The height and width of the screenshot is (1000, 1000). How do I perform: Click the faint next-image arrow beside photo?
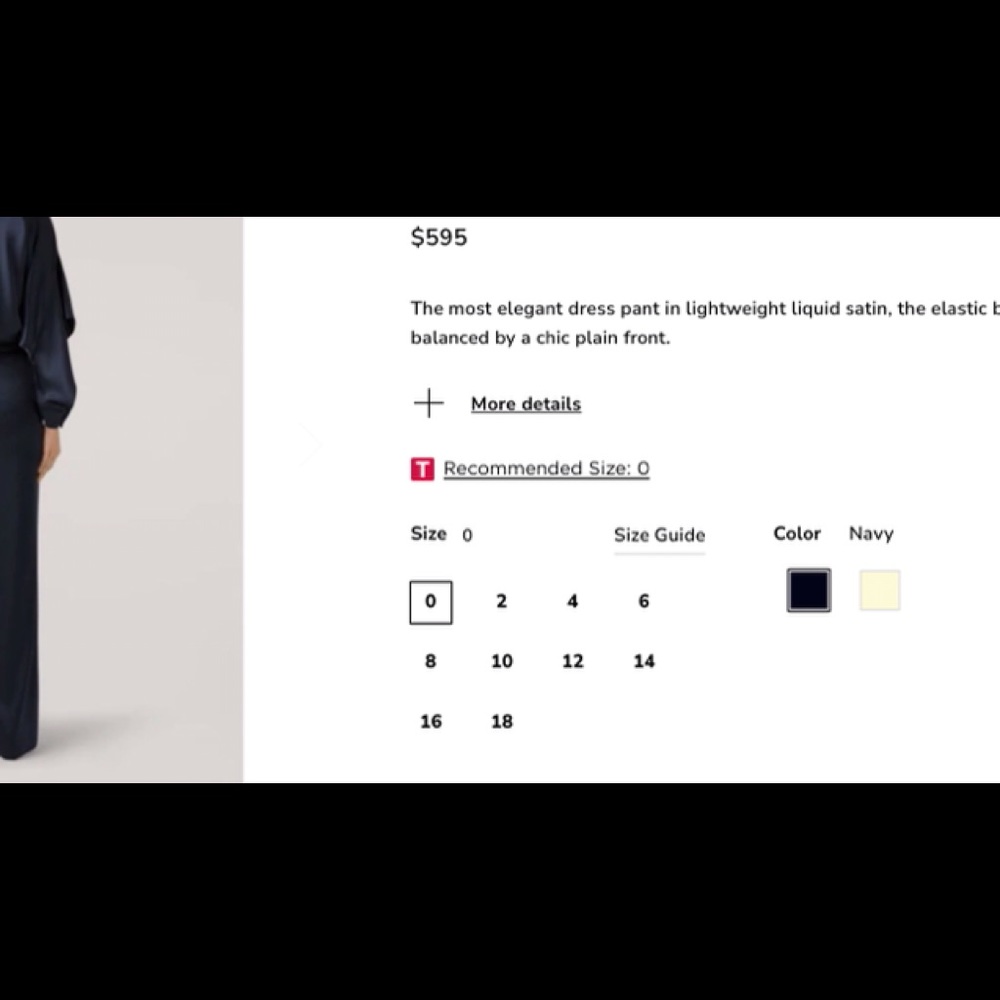(x=309, y=444)
